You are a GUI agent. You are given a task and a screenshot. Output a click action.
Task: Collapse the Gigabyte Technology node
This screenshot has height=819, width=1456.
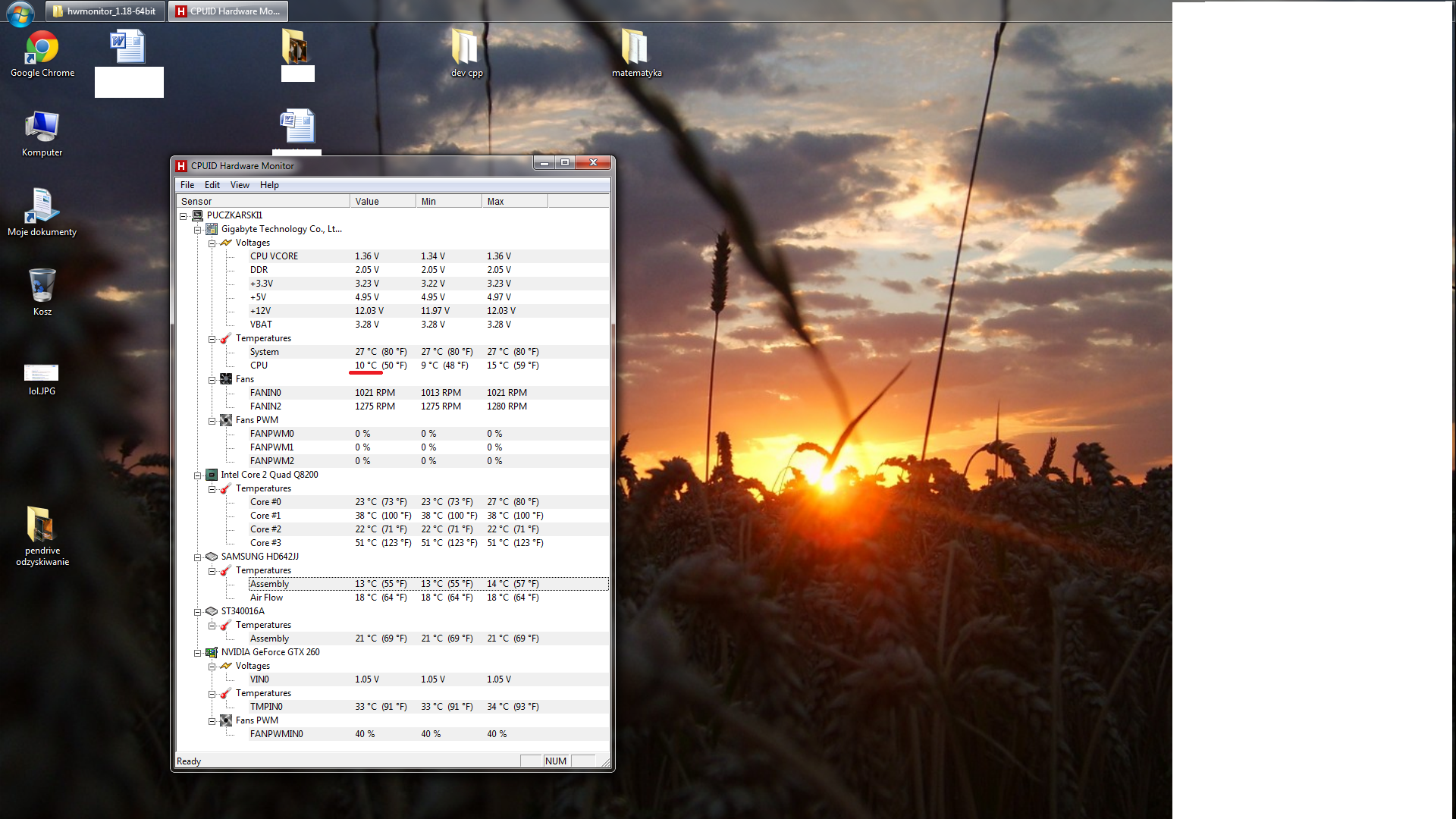tap(198, 230)
